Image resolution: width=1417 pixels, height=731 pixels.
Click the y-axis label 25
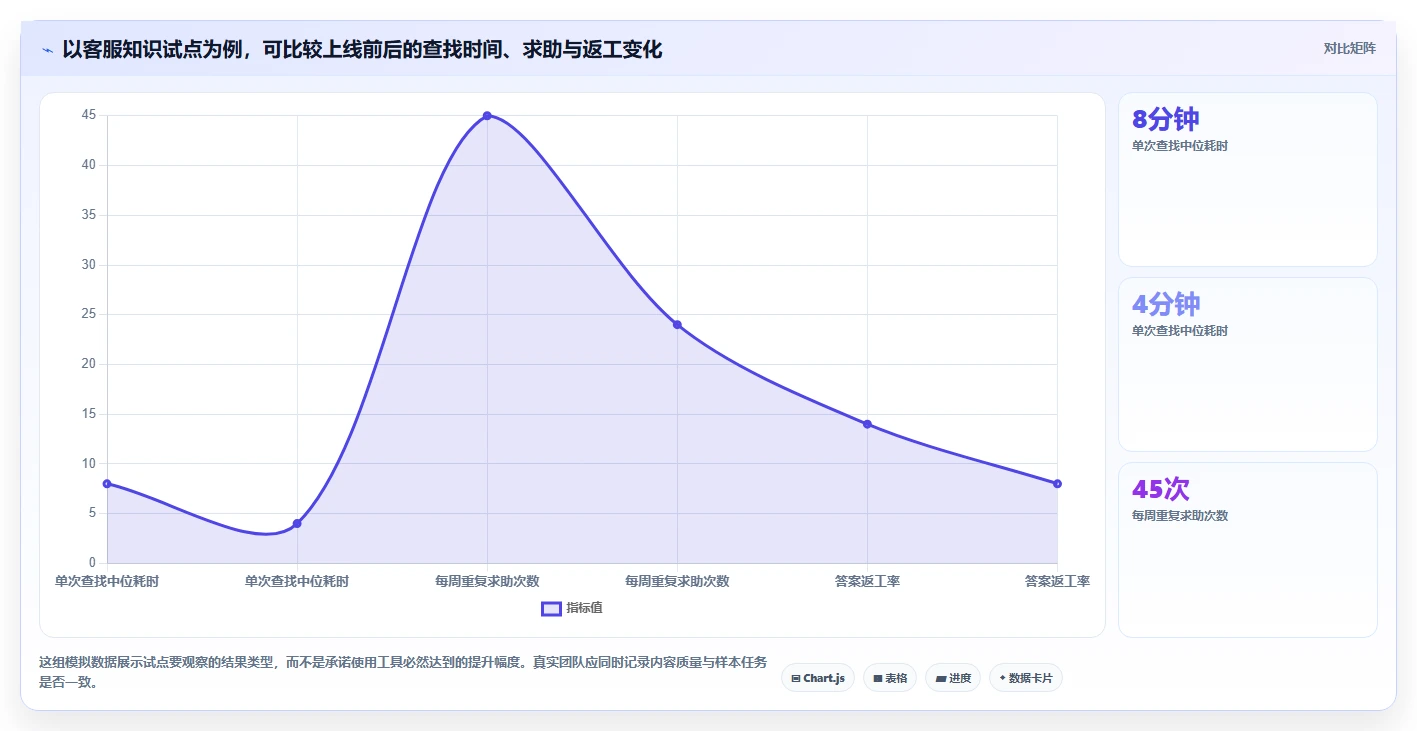(x=89, y=314)
